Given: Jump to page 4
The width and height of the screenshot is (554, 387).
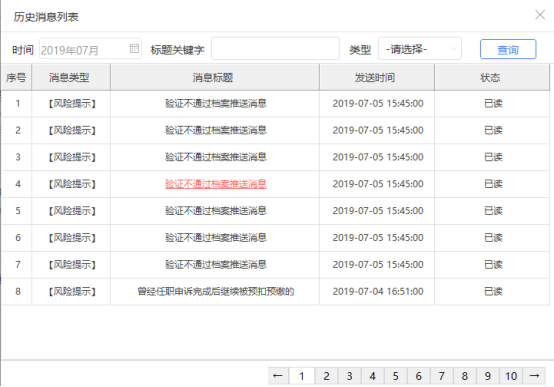Looking at the screenshot, I should pyautogui.click(x=372, y=376).
